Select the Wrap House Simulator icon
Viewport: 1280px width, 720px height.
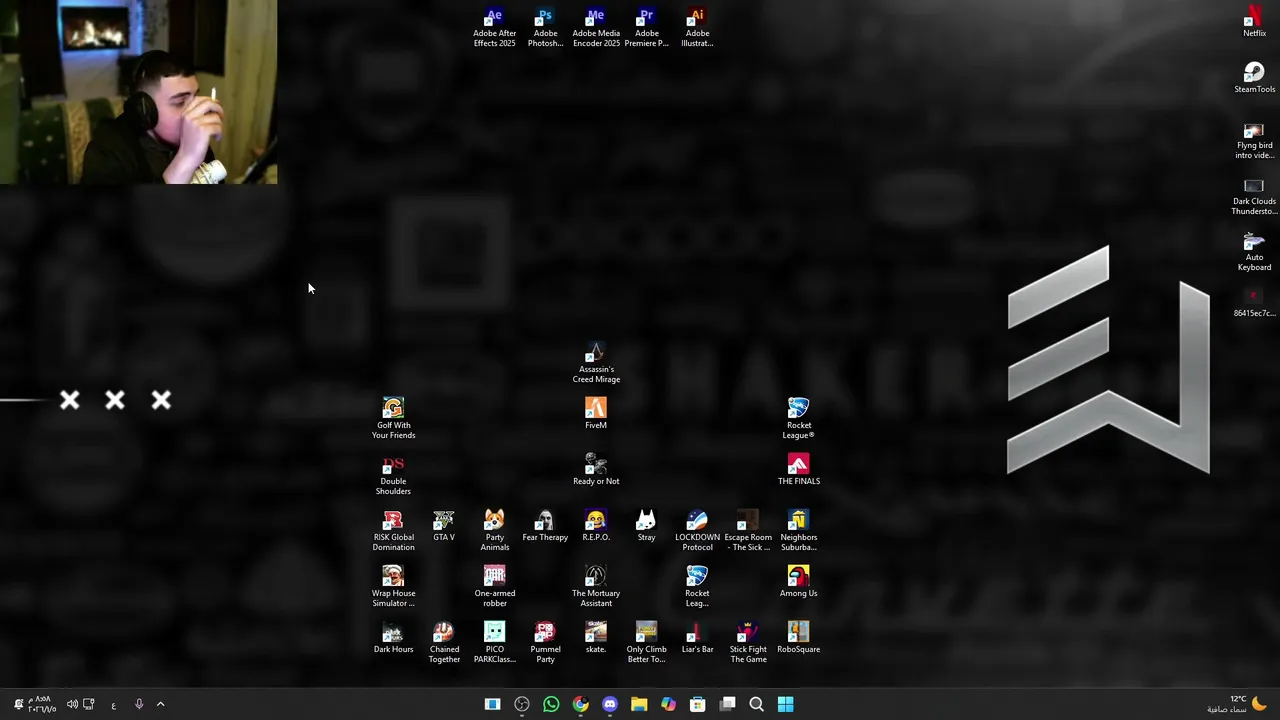[393, 588]
